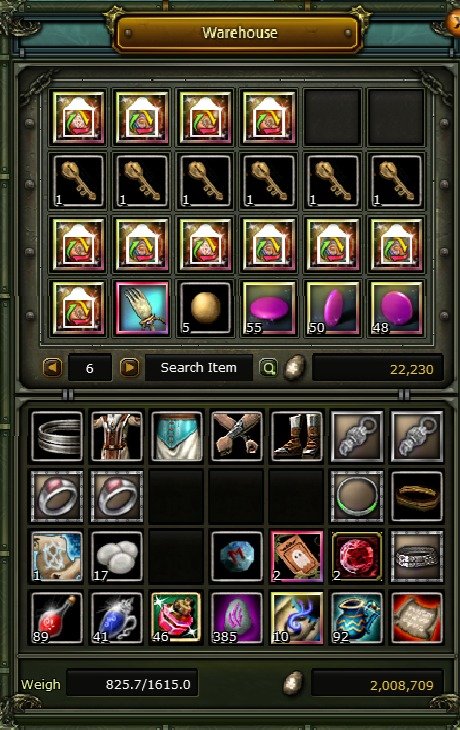
Task: Select the blue vase stack of 92
Action: [x=357, y=617]
